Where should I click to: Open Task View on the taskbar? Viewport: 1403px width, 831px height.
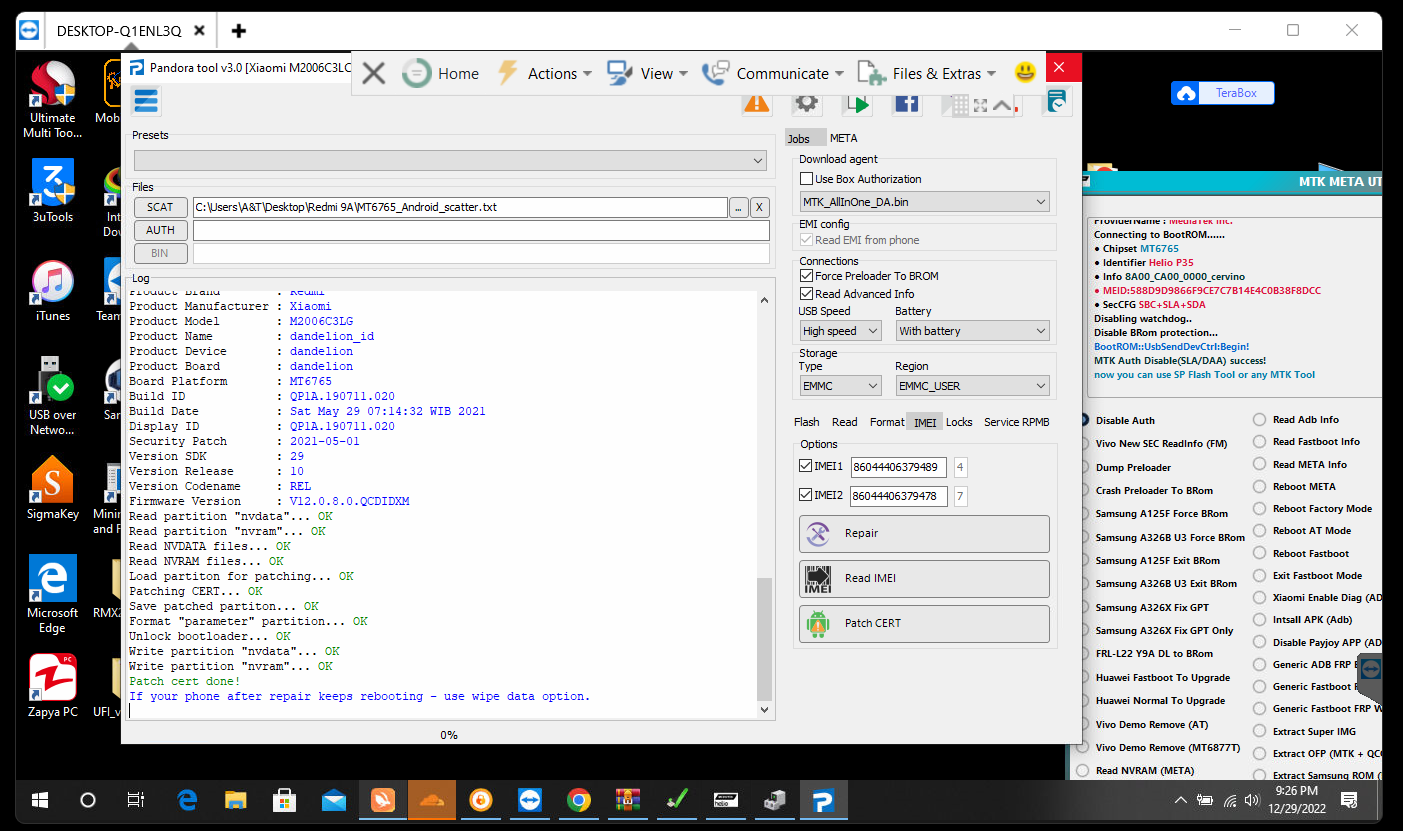coord(137,800)
